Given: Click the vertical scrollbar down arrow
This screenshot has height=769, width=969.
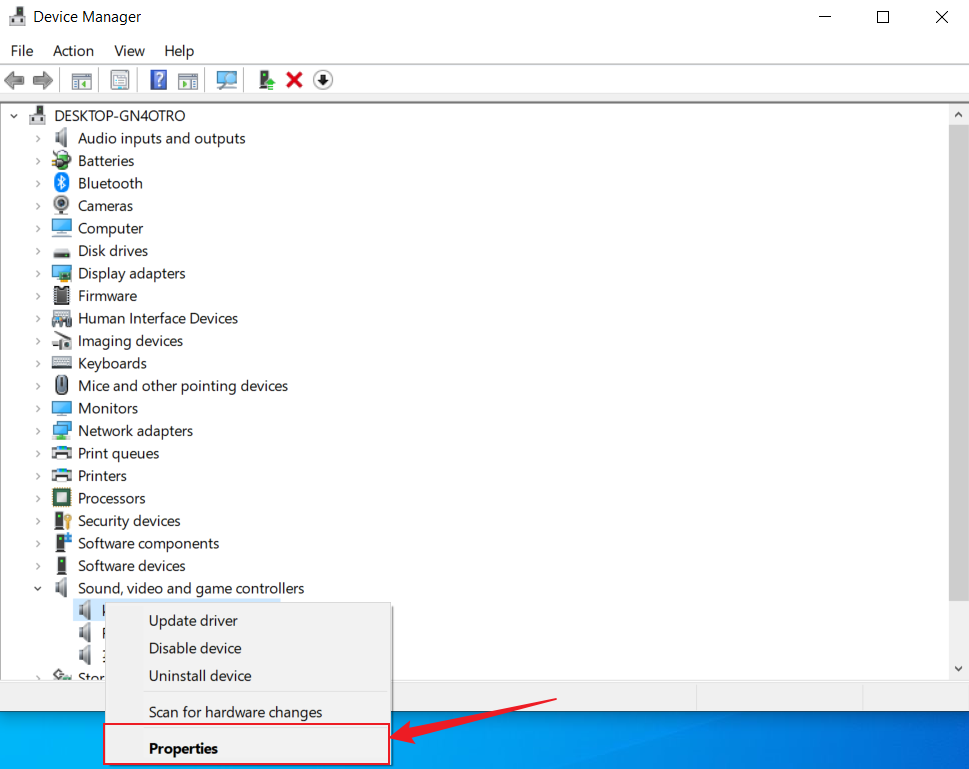Looking at the screenshot, I should (x=958, y=668).
